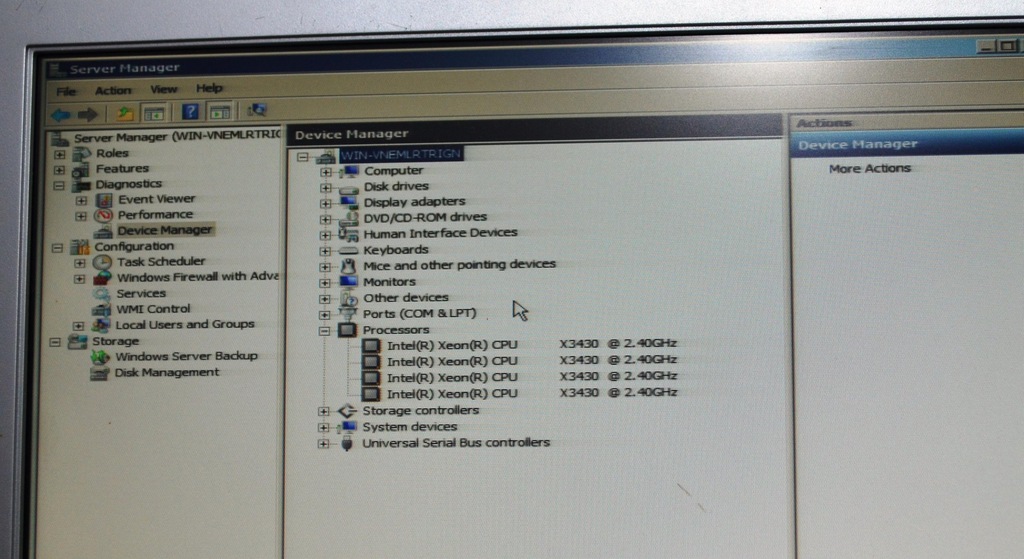Click the Windows Firewall icon
This screenshot has width=1024, height=559.
coord(102,278)
